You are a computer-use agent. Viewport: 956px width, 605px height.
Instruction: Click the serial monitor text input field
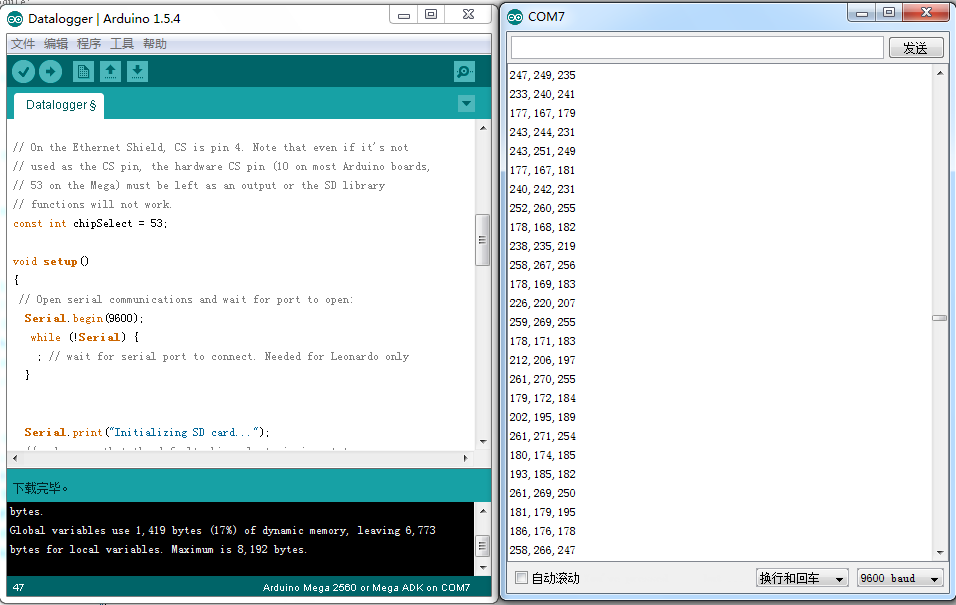[697, 48]
